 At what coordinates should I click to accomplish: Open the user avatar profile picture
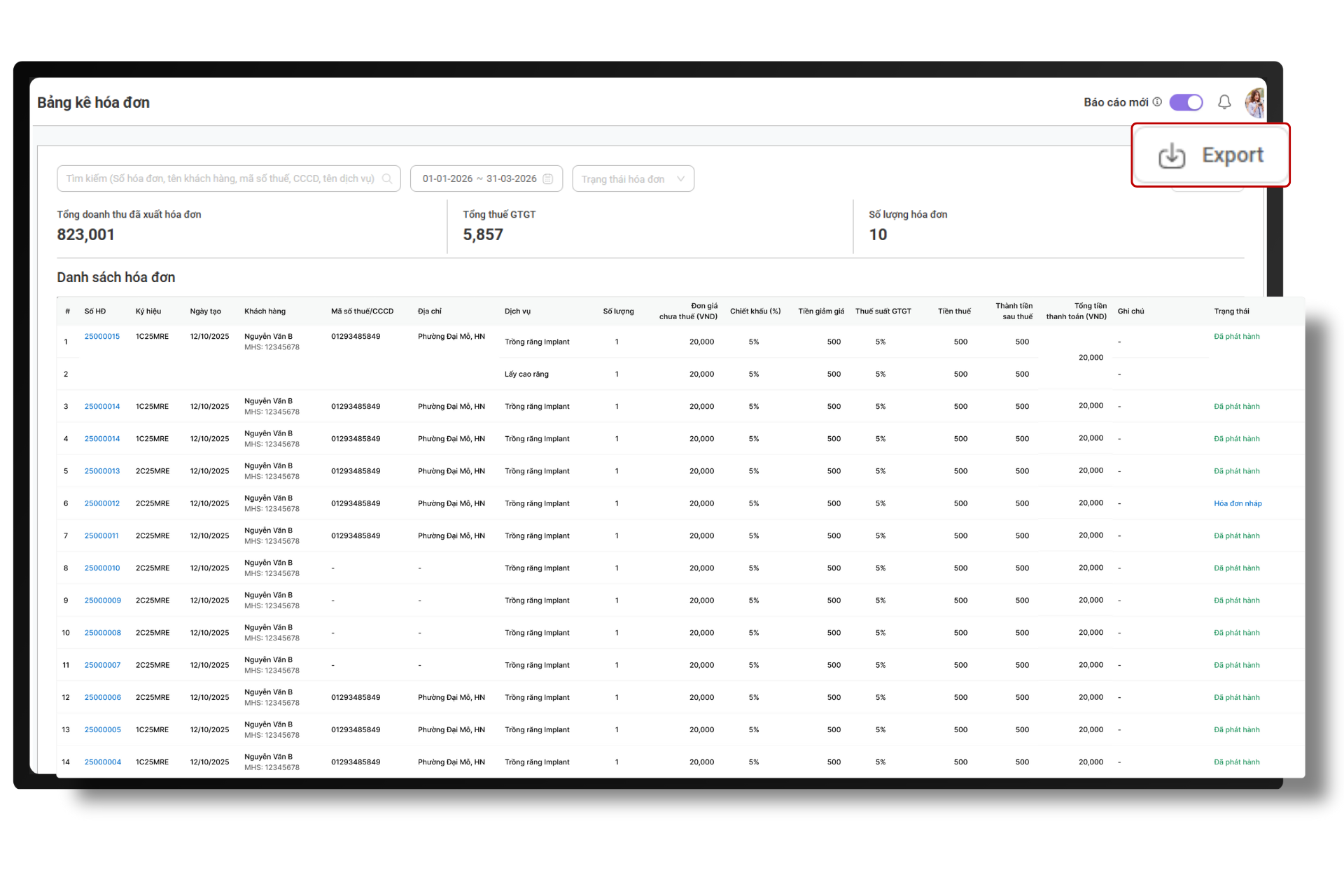click(1254, 103)
